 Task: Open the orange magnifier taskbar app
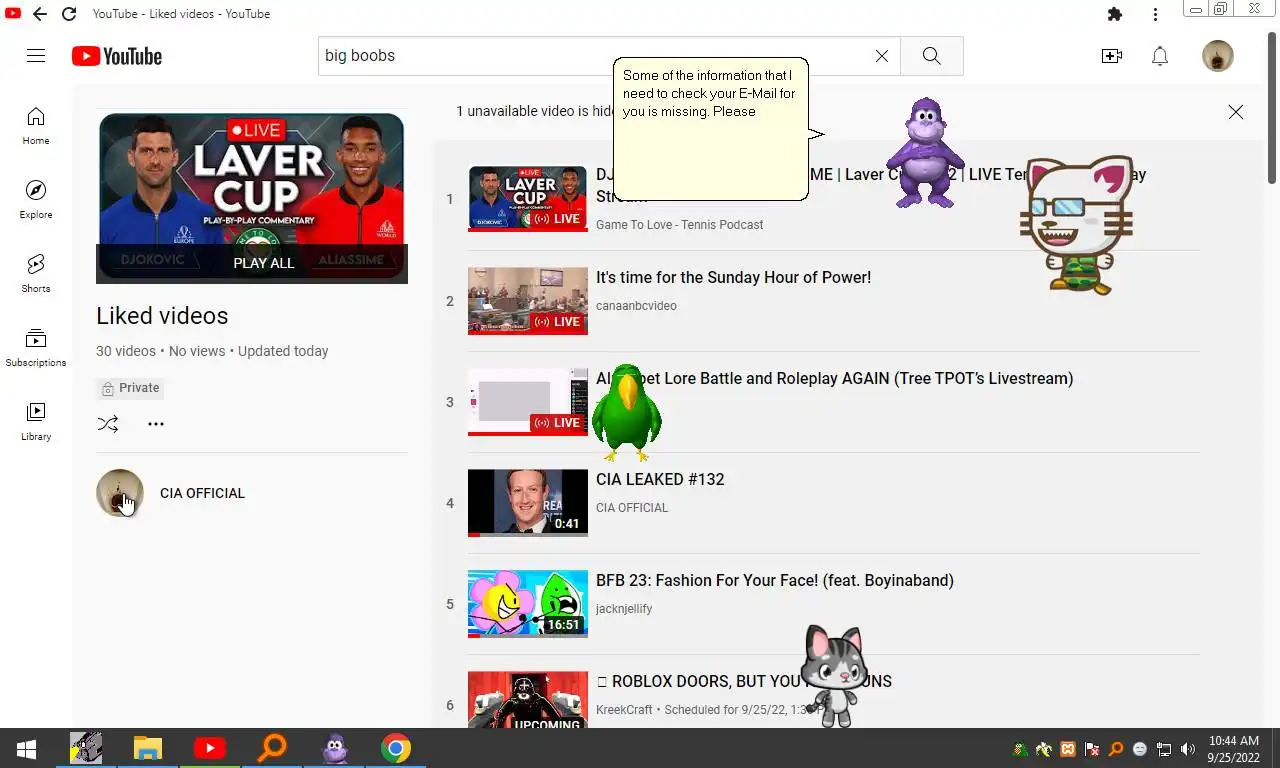tap(272, 748)
